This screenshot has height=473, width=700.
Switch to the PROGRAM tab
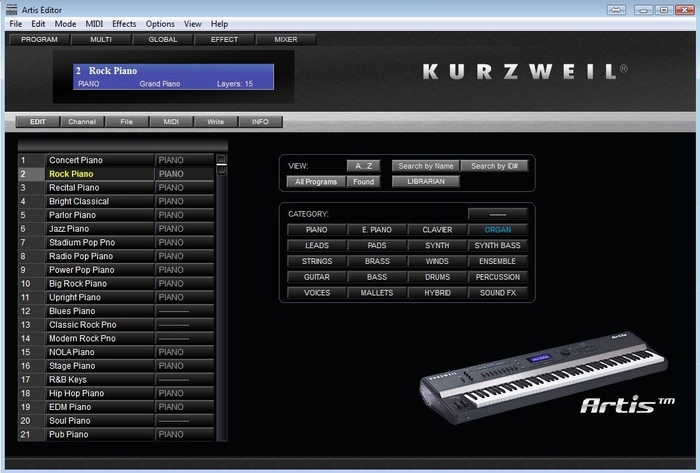click(39, 39)
